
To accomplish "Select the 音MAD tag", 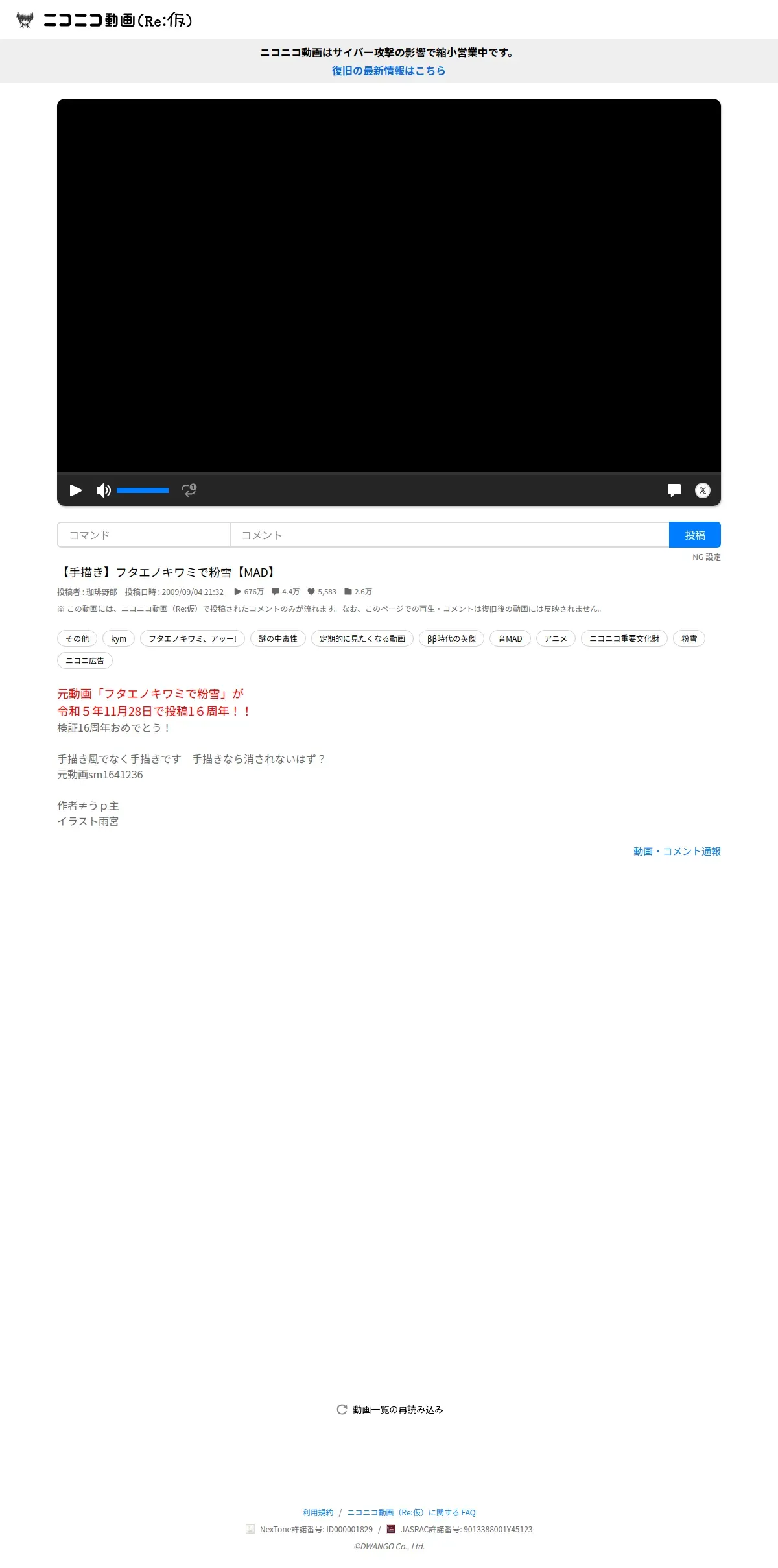I will (x=510, y=638).
